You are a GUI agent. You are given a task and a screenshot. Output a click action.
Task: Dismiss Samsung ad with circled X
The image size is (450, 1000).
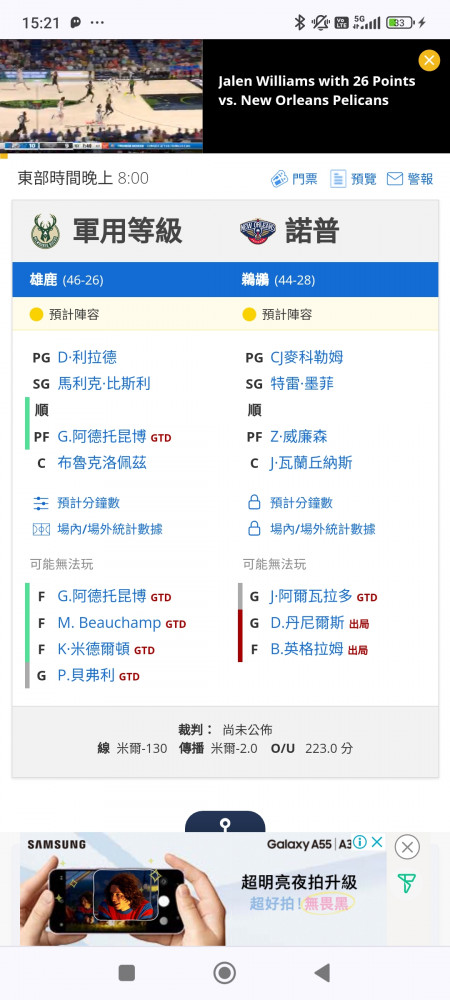point(407,848)
